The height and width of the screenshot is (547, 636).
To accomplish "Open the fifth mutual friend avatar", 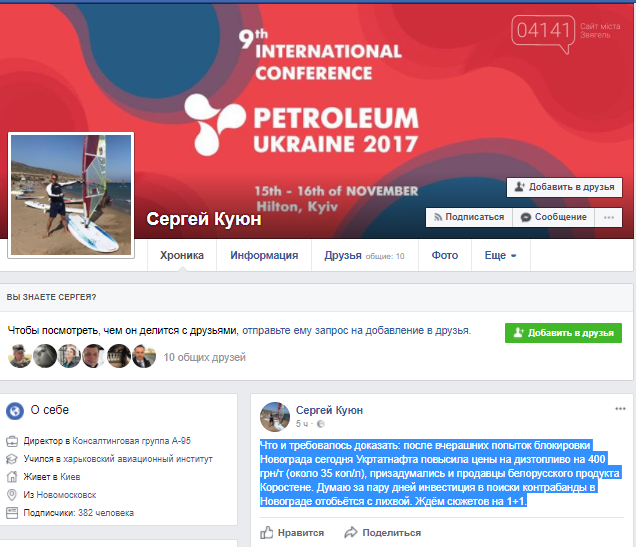I will 119,356.
